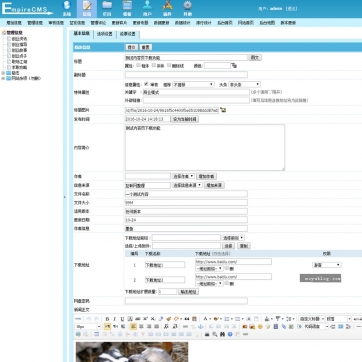Image resolution: width=362 pixels, height=362 pixels.
Task: Open 版本更新 (version update) in submenu bar
Action: click(288, 23)
